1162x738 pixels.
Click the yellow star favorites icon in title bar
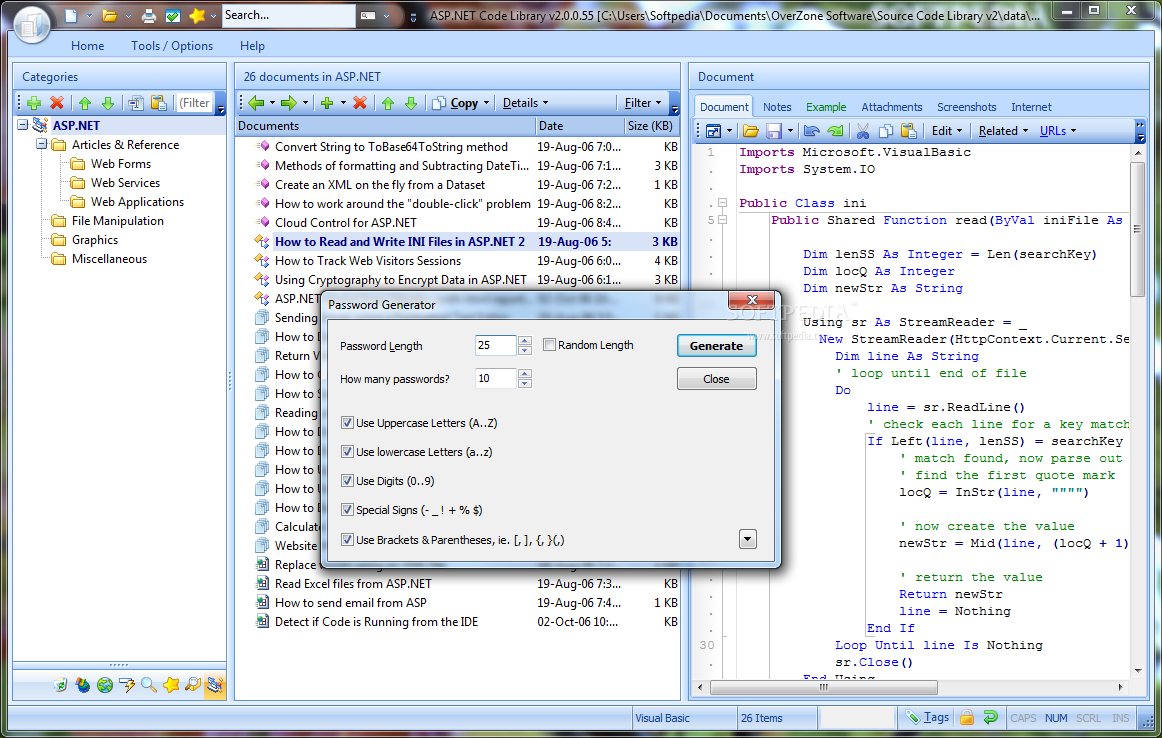[x=197, y=15]
